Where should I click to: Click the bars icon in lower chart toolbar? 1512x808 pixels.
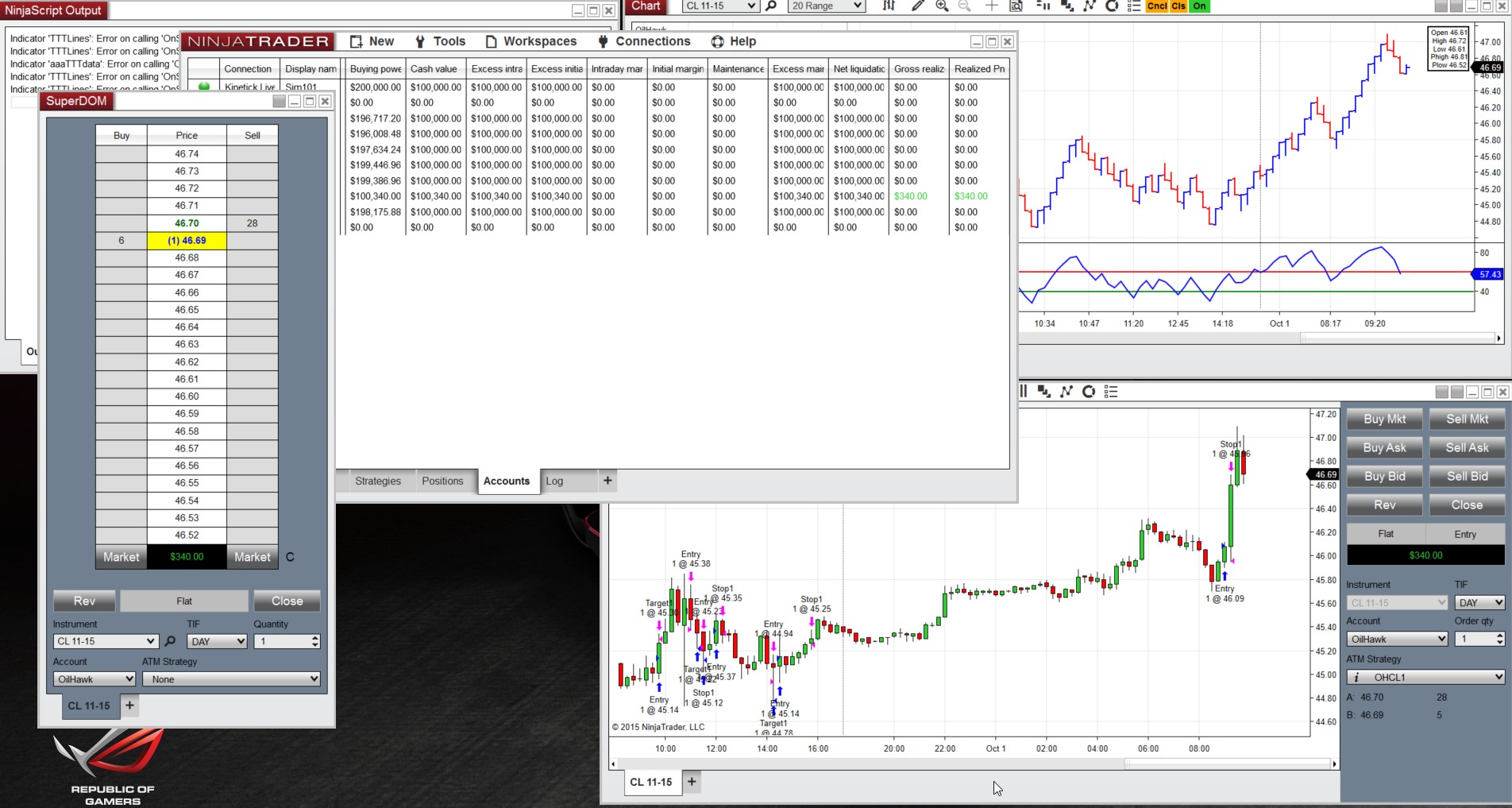point(1024,392)
